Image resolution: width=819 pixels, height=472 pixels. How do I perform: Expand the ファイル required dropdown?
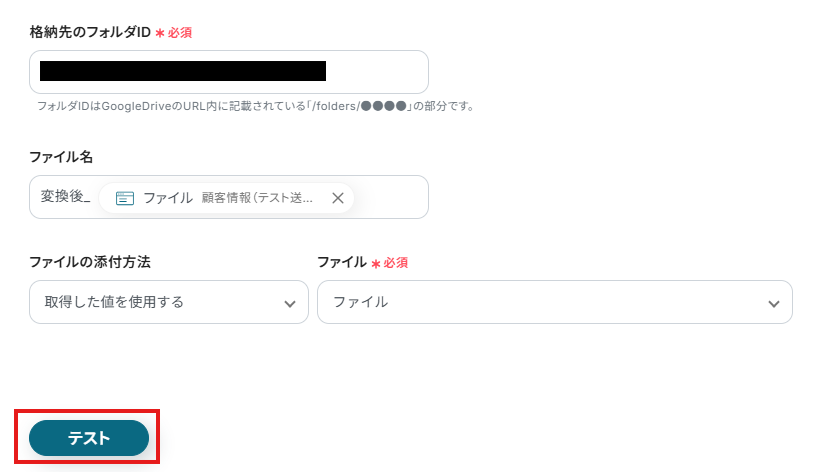tap(554, 302)
